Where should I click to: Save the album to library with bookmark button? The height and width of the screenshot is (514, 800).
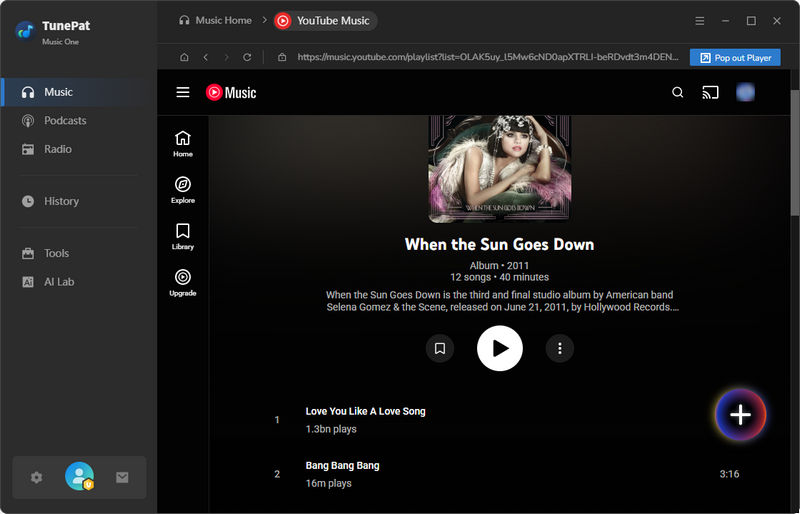[x=440, y=348]
